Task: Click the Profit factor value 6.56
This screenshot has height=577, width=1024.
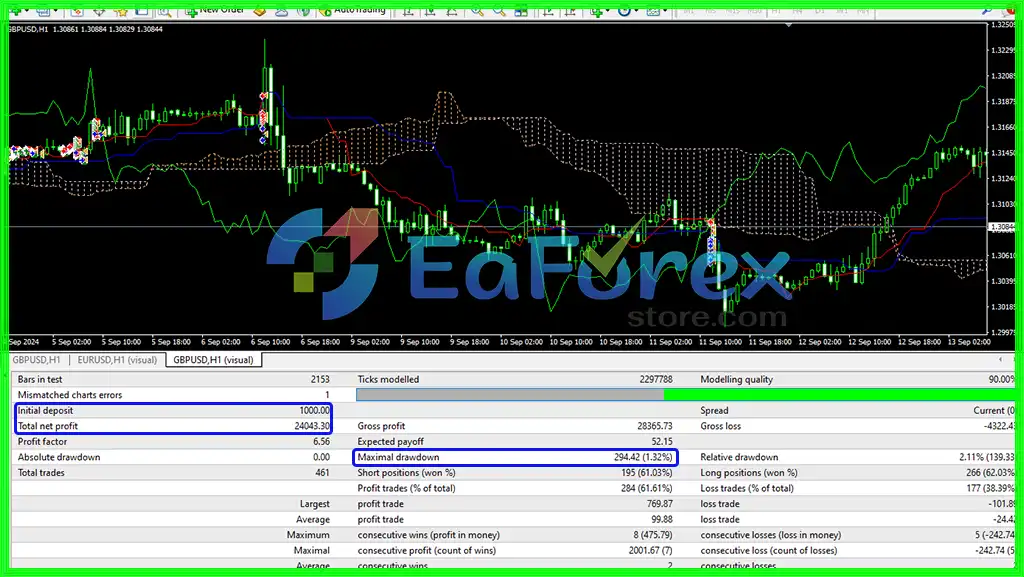Action: click(321, 442)
